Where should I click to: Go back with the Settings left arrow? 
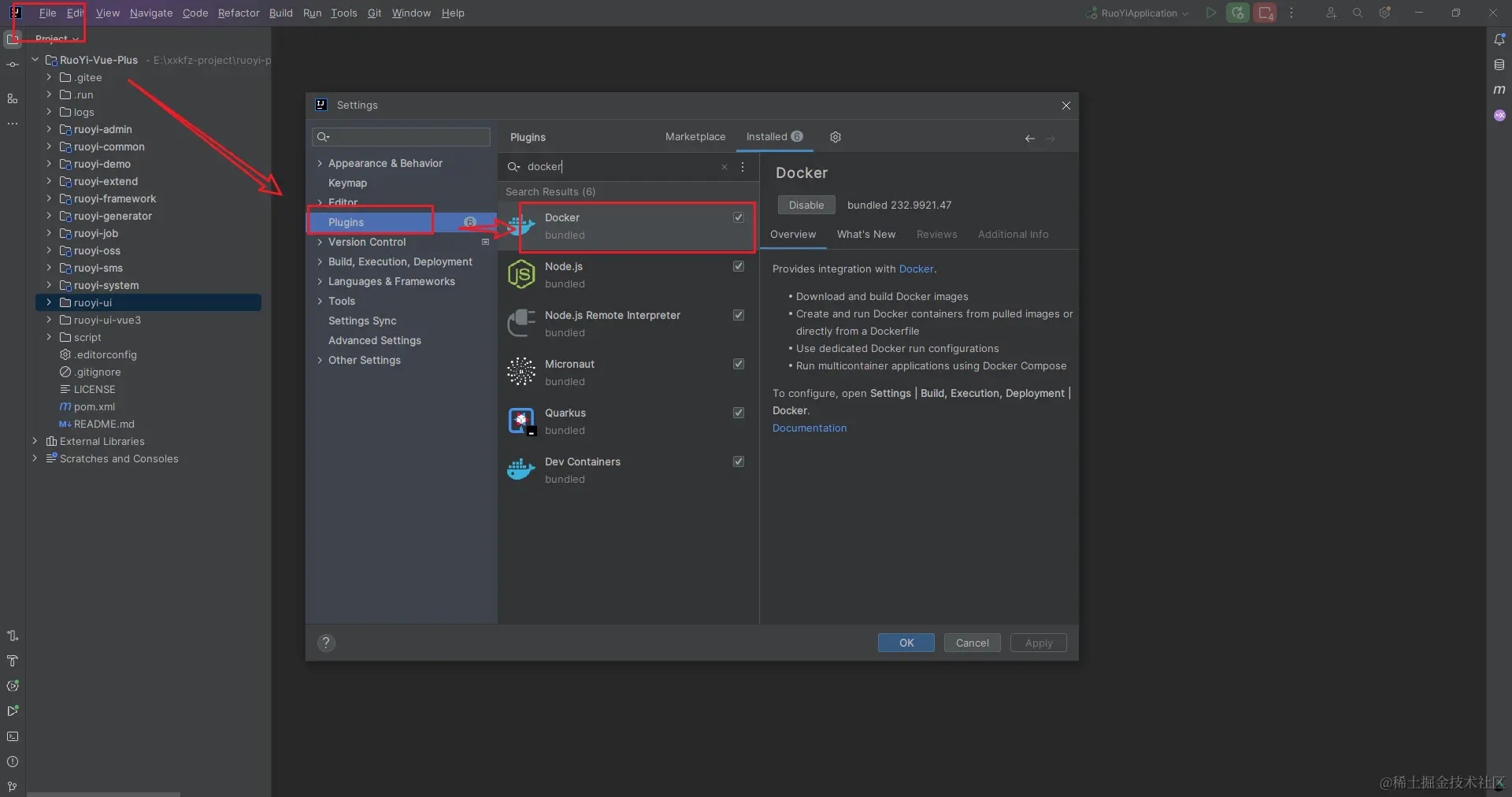[x=1030, y=139]
